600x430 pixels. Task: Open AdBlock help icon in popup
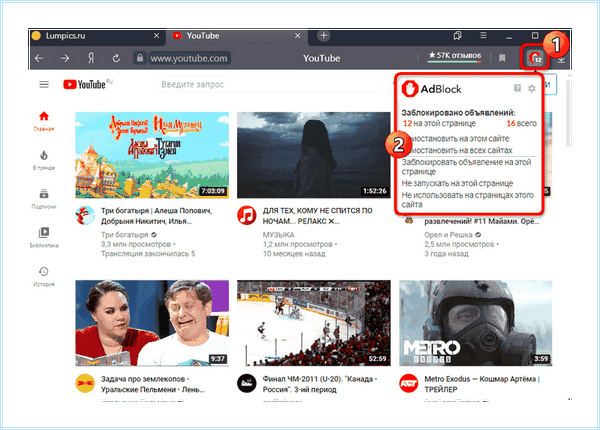pos(517,88)
